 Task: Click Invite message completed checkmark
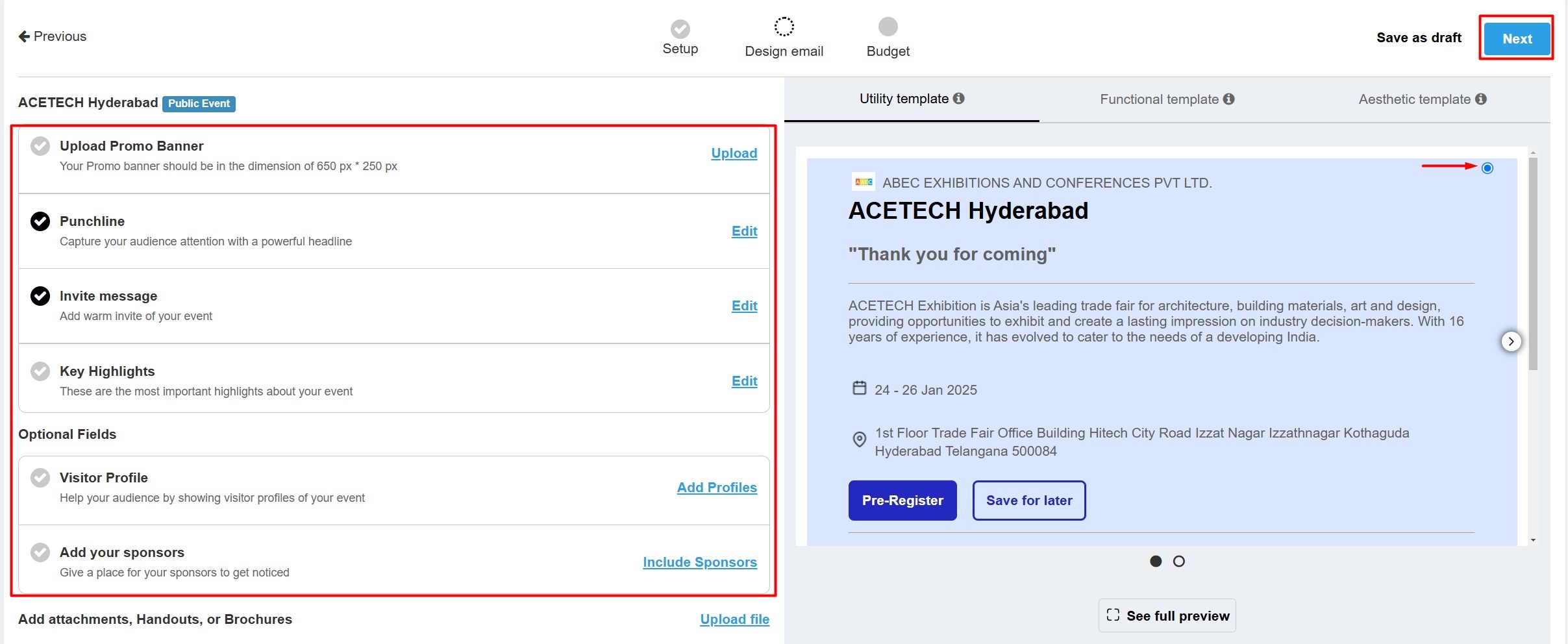pos(40,296)
